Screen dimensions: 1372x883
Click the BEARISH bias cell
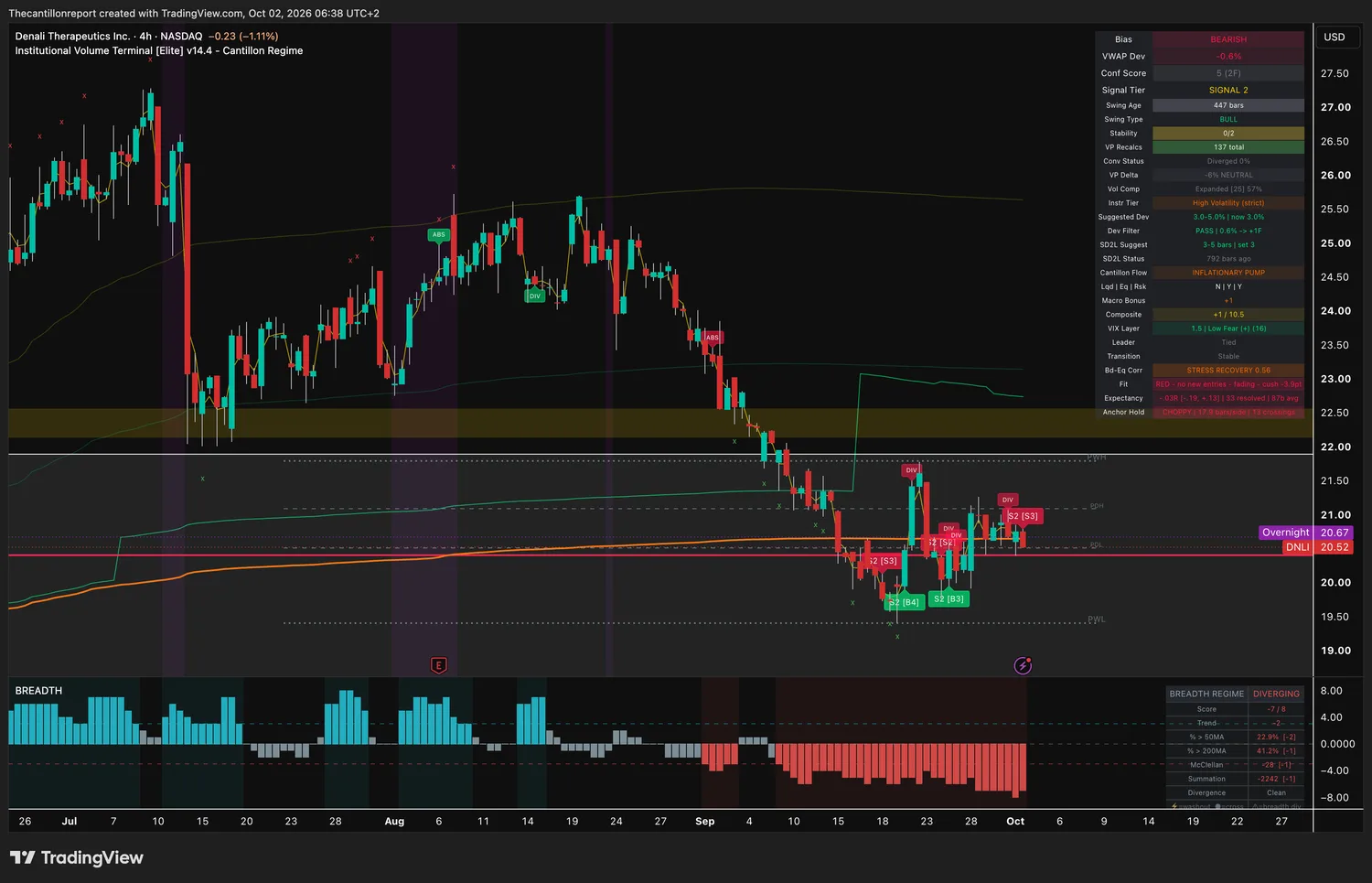(1228, 39)
